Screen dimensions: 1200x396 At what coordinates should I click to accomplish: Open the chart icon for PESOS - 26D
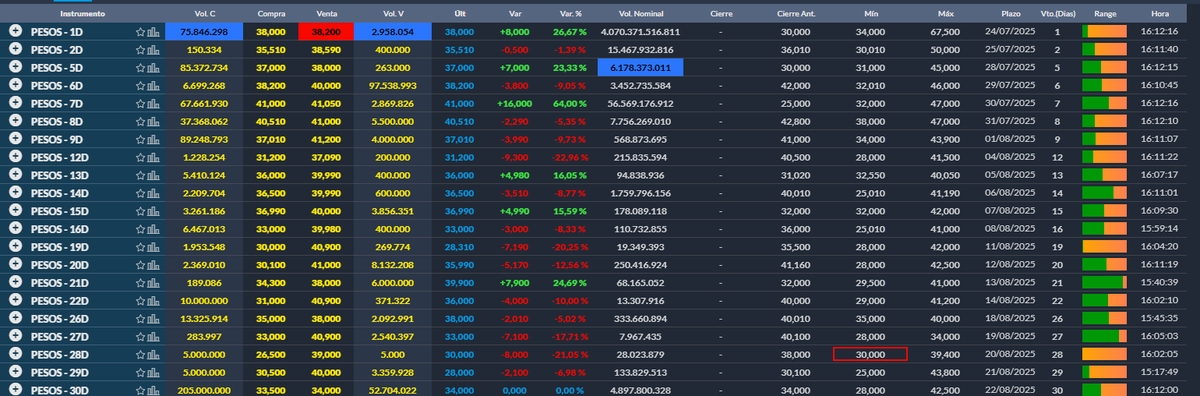(154, 318)
